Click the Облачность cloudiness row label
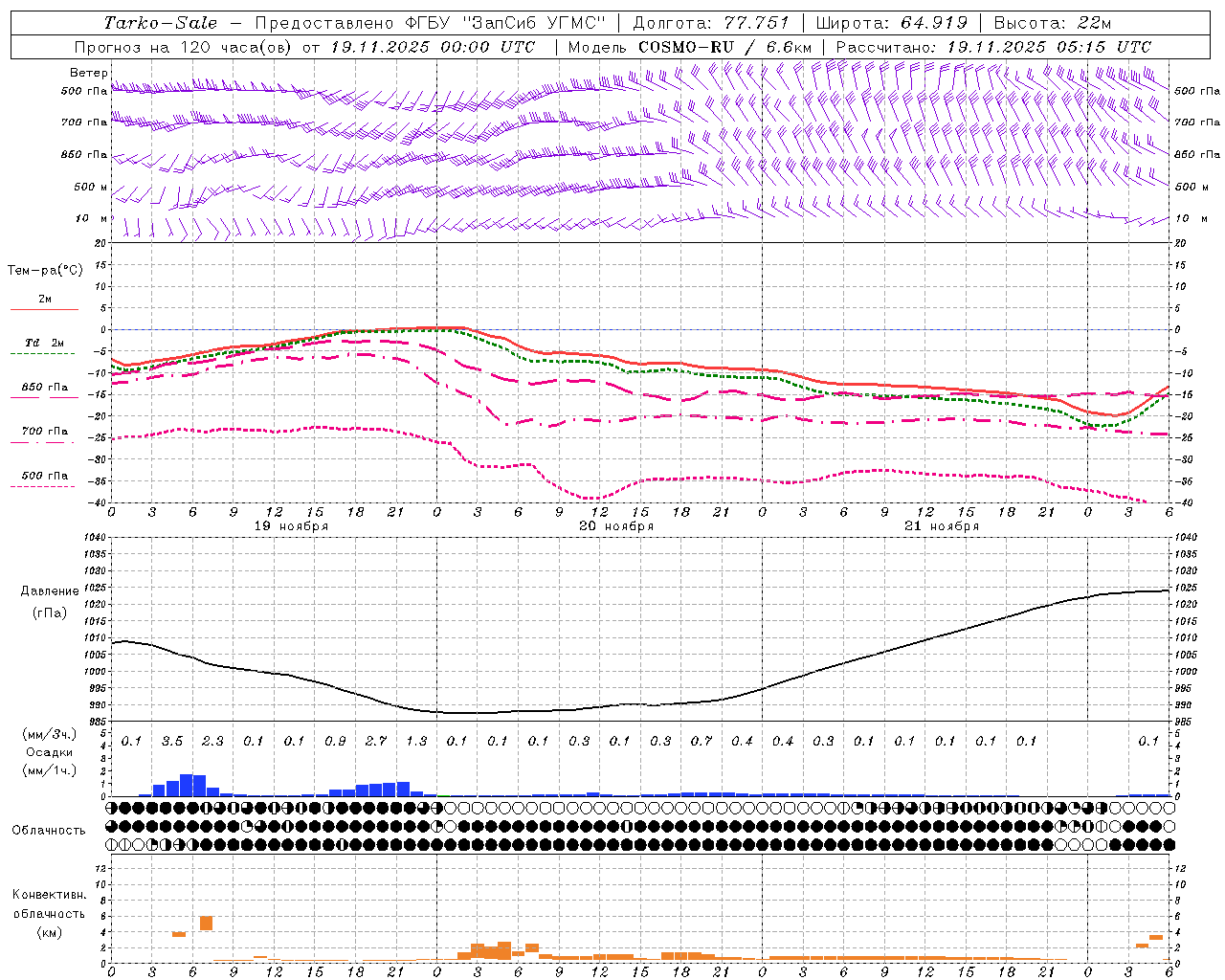This screenshot has width=1225, height=980. (x=49, y=830)
